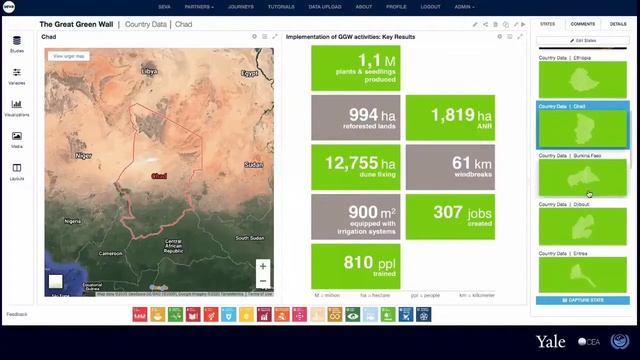Click the trash delete icon in header toolbar
Viewport: 640px width, 360px height.
click(496, 24)
